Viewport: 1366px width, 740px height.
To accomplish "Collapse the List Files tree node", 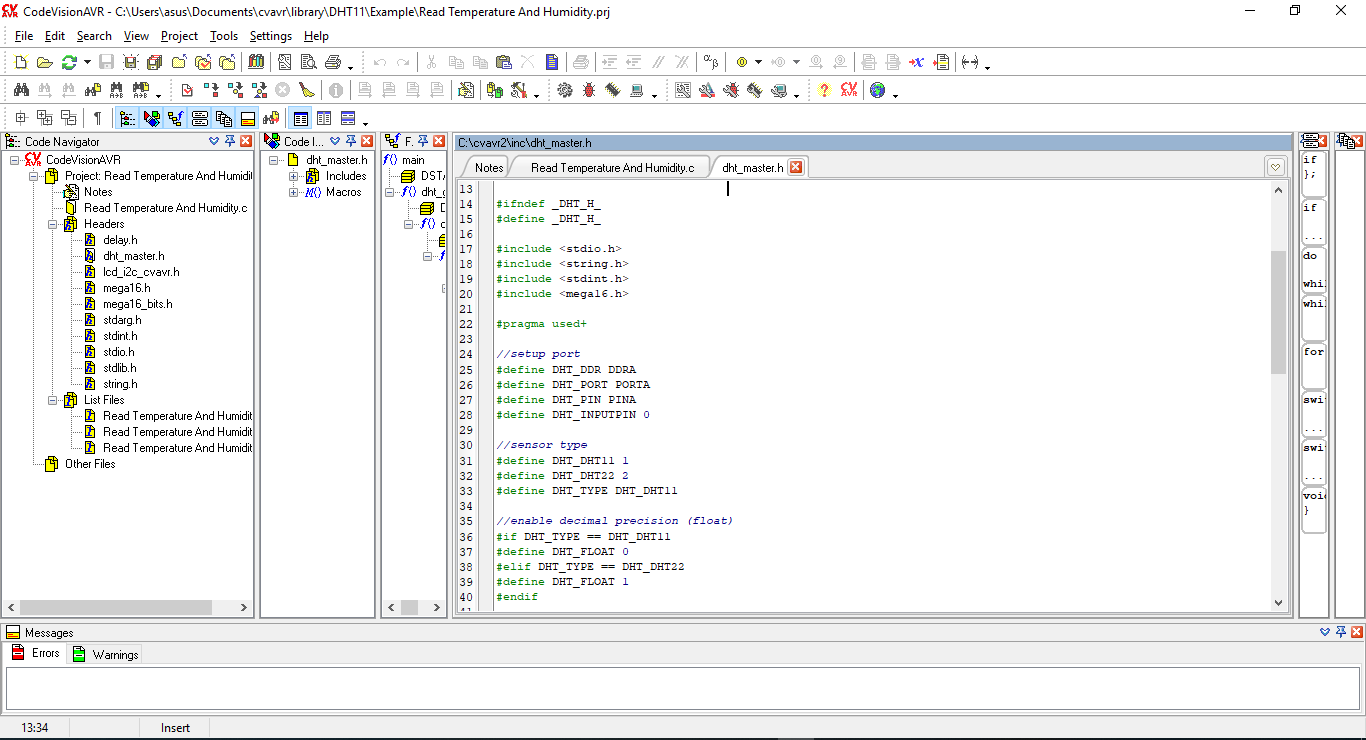I will point(53,400).
